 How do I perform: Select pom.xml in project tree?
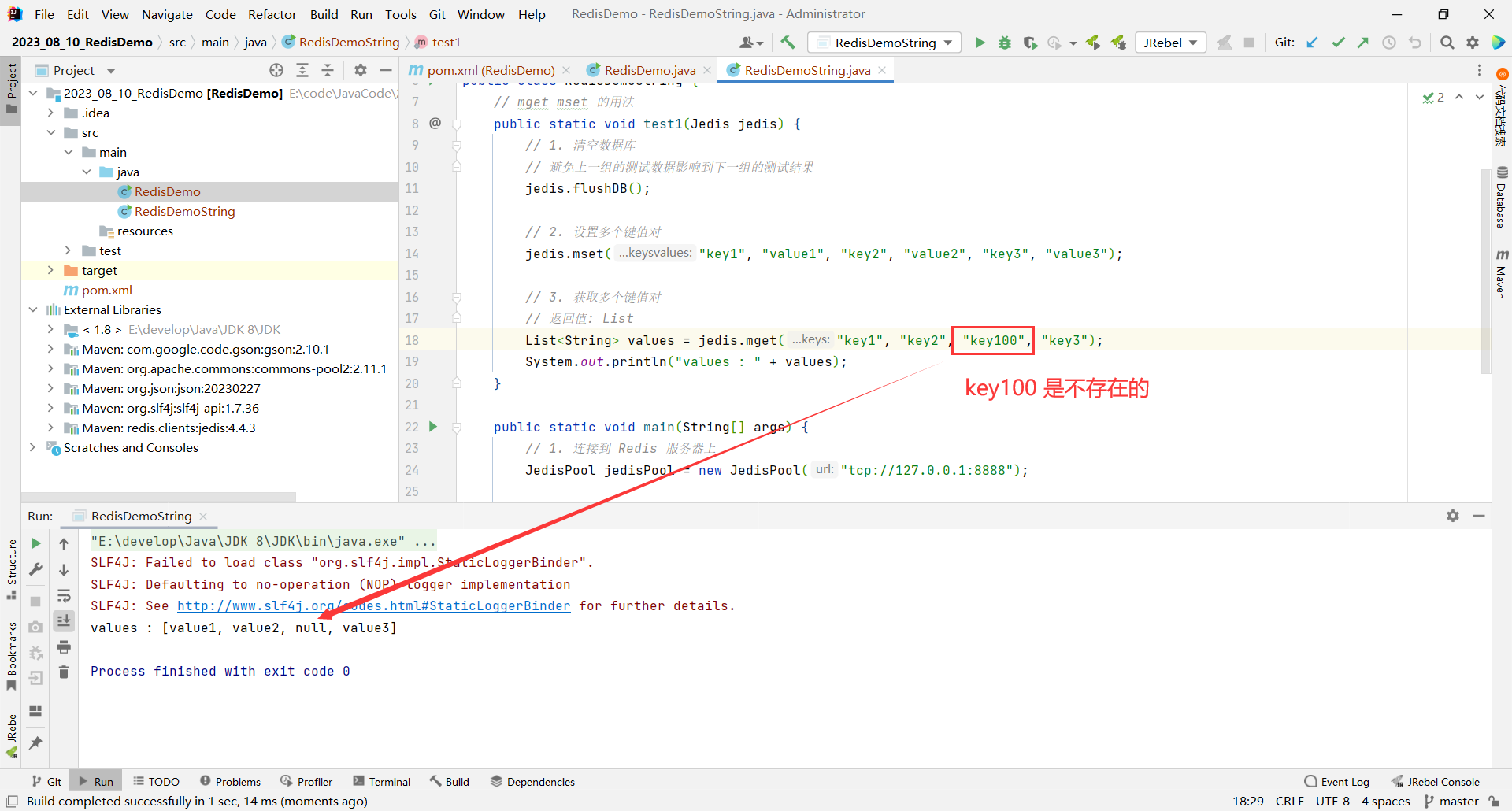98,290
